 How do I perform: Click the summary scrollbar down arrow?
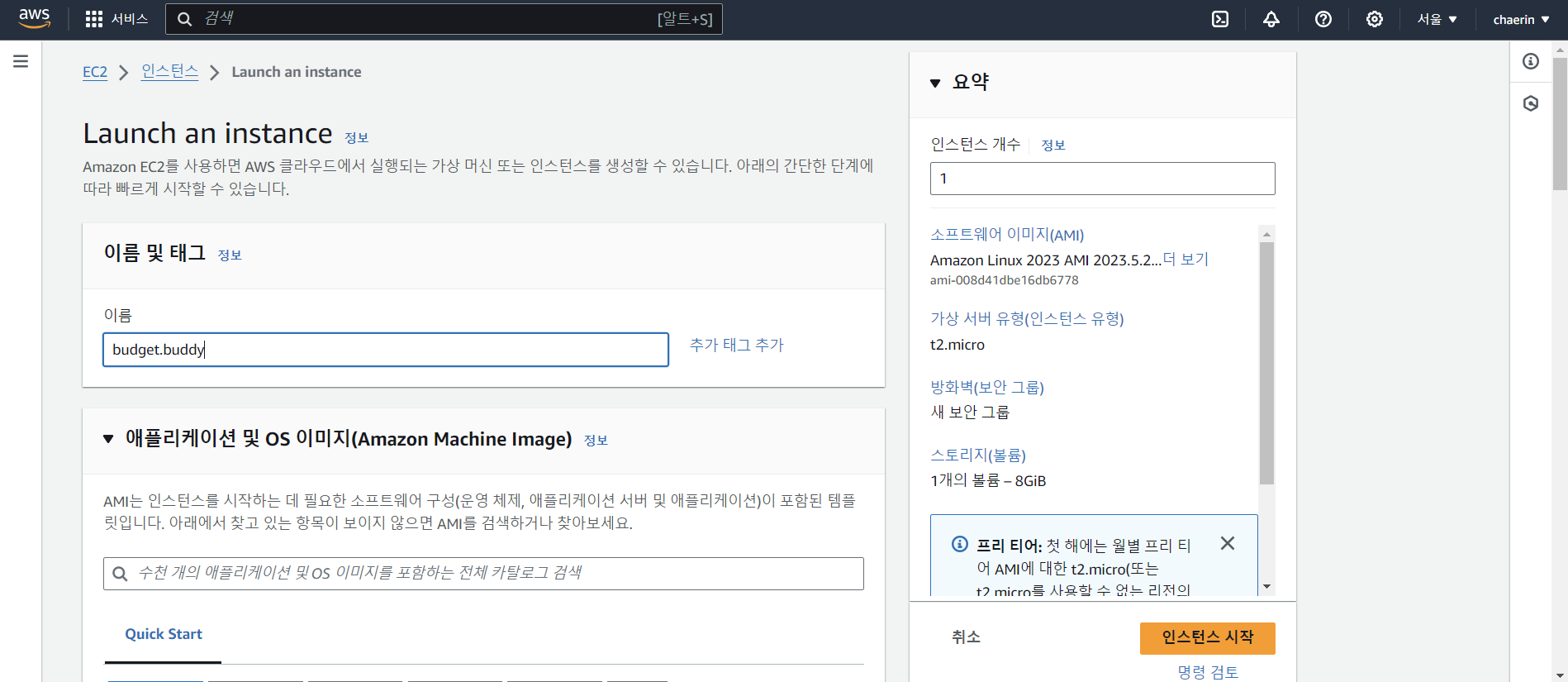tap(1266, 587)
